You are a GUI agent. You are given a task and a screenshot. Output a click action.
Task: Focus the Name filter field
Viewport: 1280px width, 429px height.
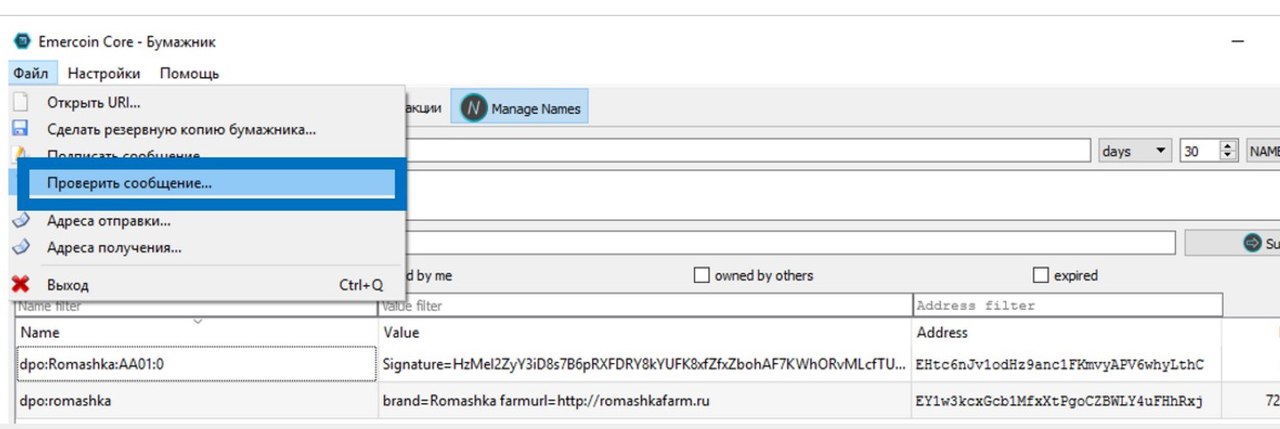coord(196,306)
